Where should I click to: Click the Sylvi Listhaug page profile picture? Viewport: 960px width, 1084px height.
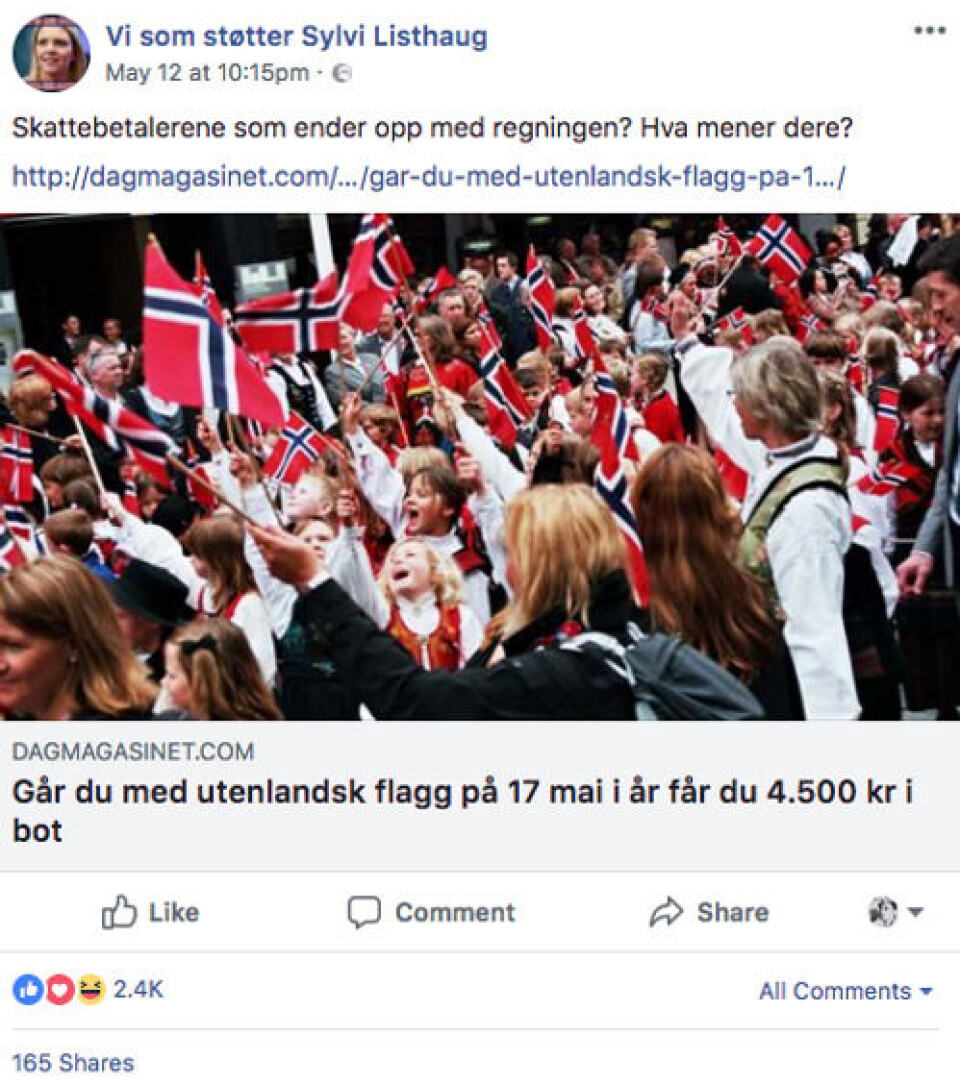tap(51, 53)
